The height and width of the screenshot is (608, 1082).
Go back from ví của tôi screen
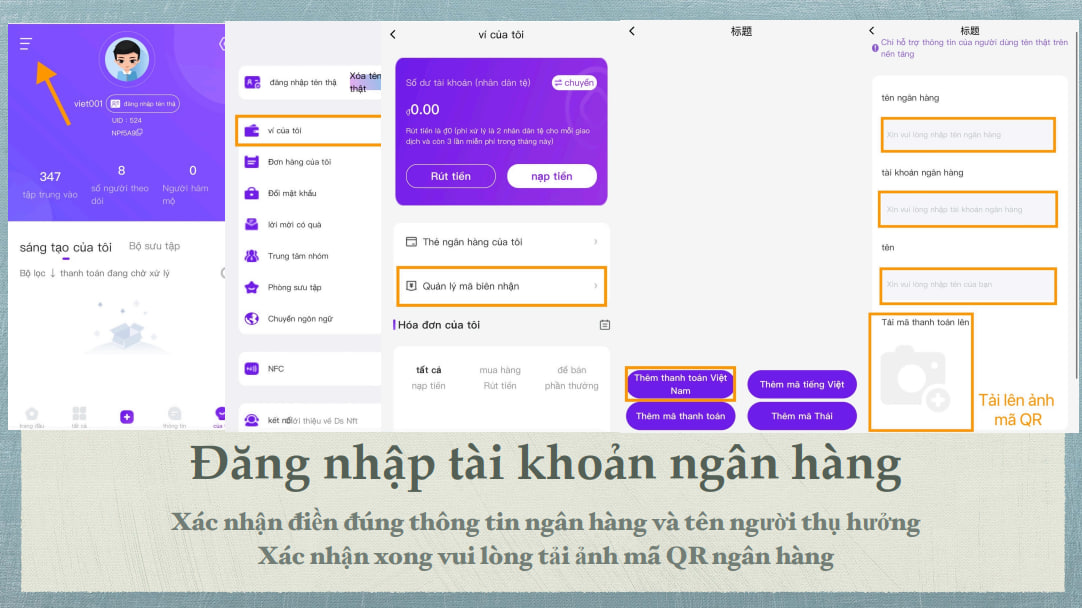[393, 35]
